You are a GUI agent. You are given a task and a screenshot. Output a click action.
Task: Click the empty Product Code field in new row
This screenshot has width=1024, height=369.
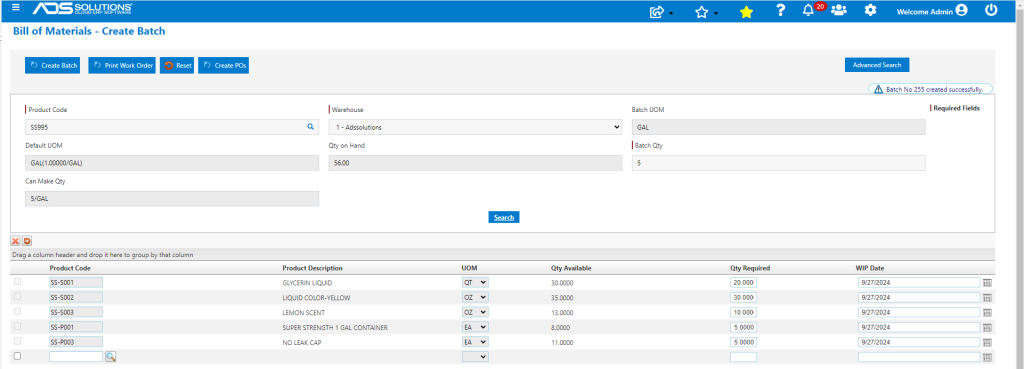[x=76, y=357]
